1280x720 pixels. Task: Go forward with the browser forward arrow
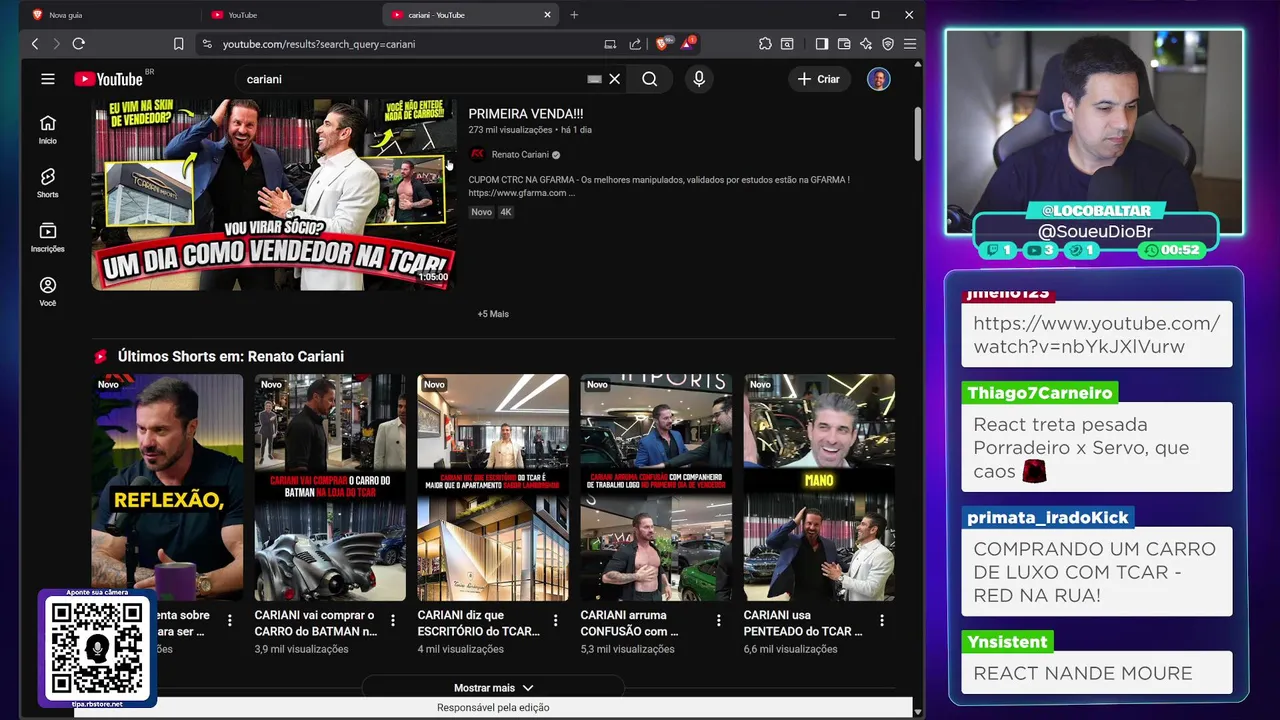point(56,44)
